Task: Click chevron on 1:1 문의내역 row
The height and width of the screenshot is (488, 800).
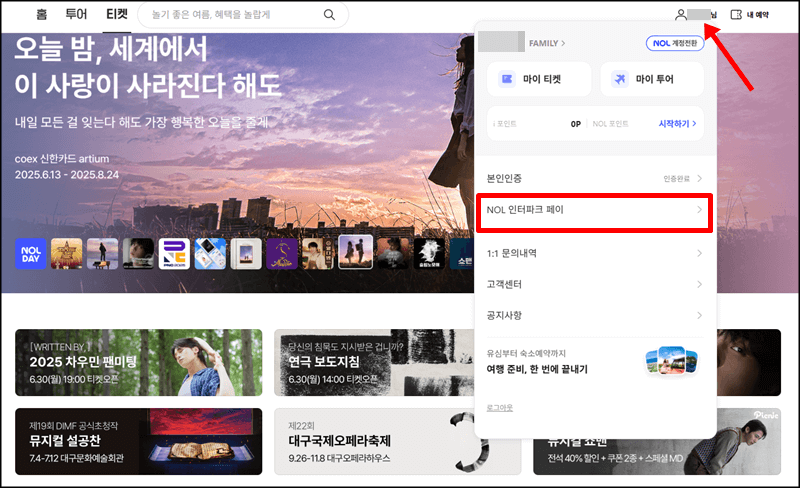Action: (699, 253)
